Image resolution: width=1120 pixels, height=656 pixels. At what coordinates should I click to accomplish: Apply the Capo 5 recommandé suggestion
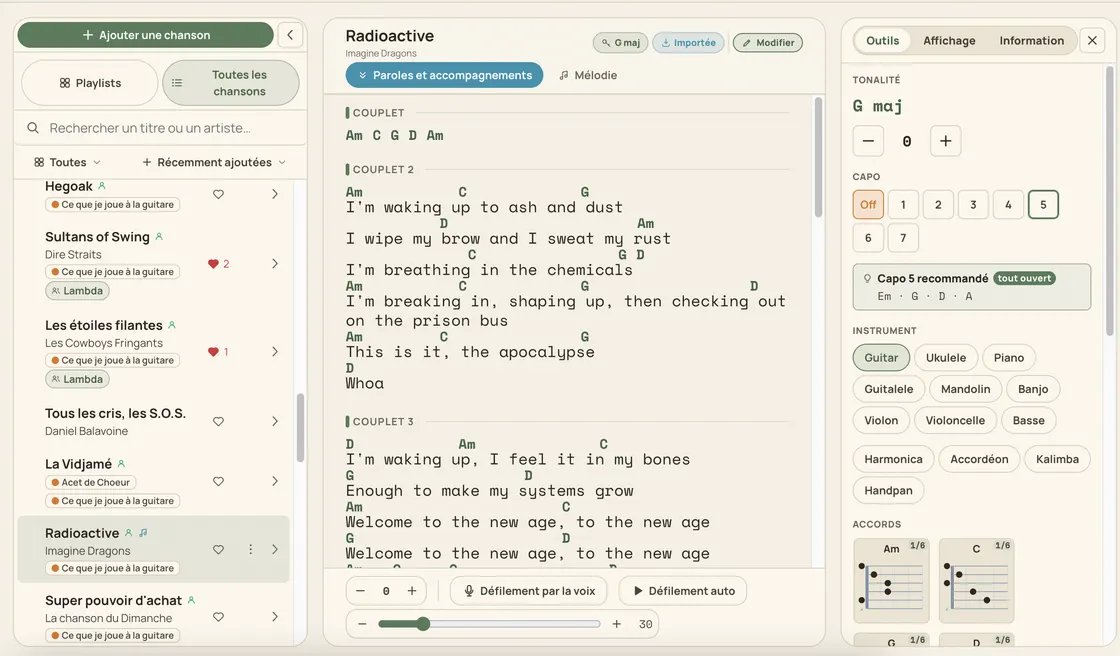coord(971,287)
